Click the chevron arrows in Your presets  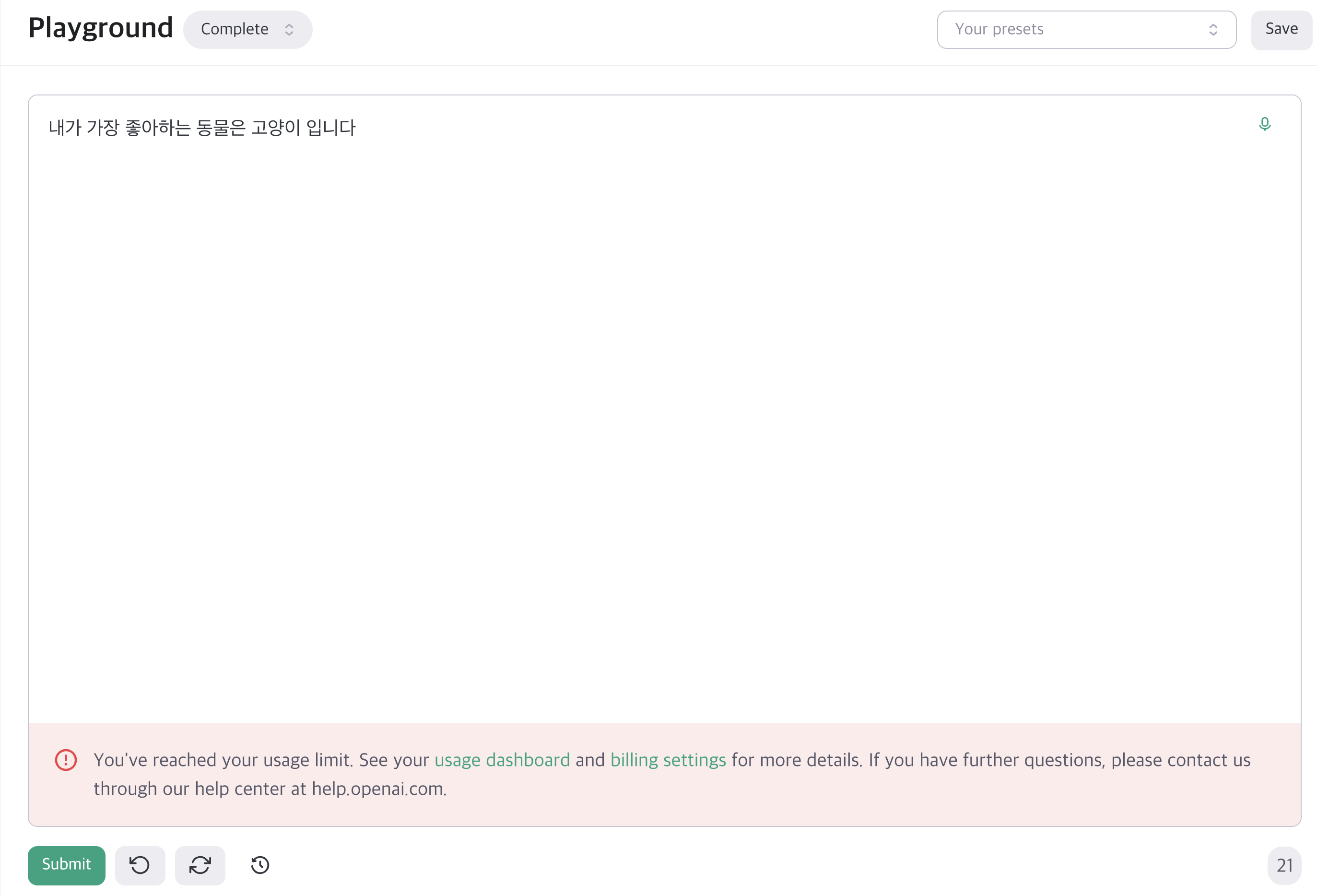tap(1213, 29)
